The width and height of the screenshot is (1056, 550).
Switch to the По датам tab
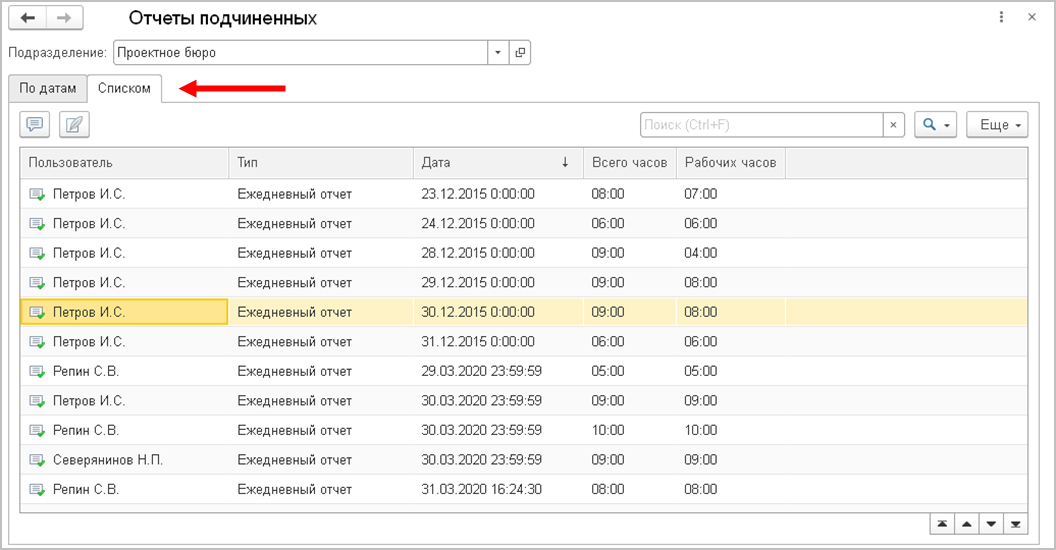(x=47, y=88)
